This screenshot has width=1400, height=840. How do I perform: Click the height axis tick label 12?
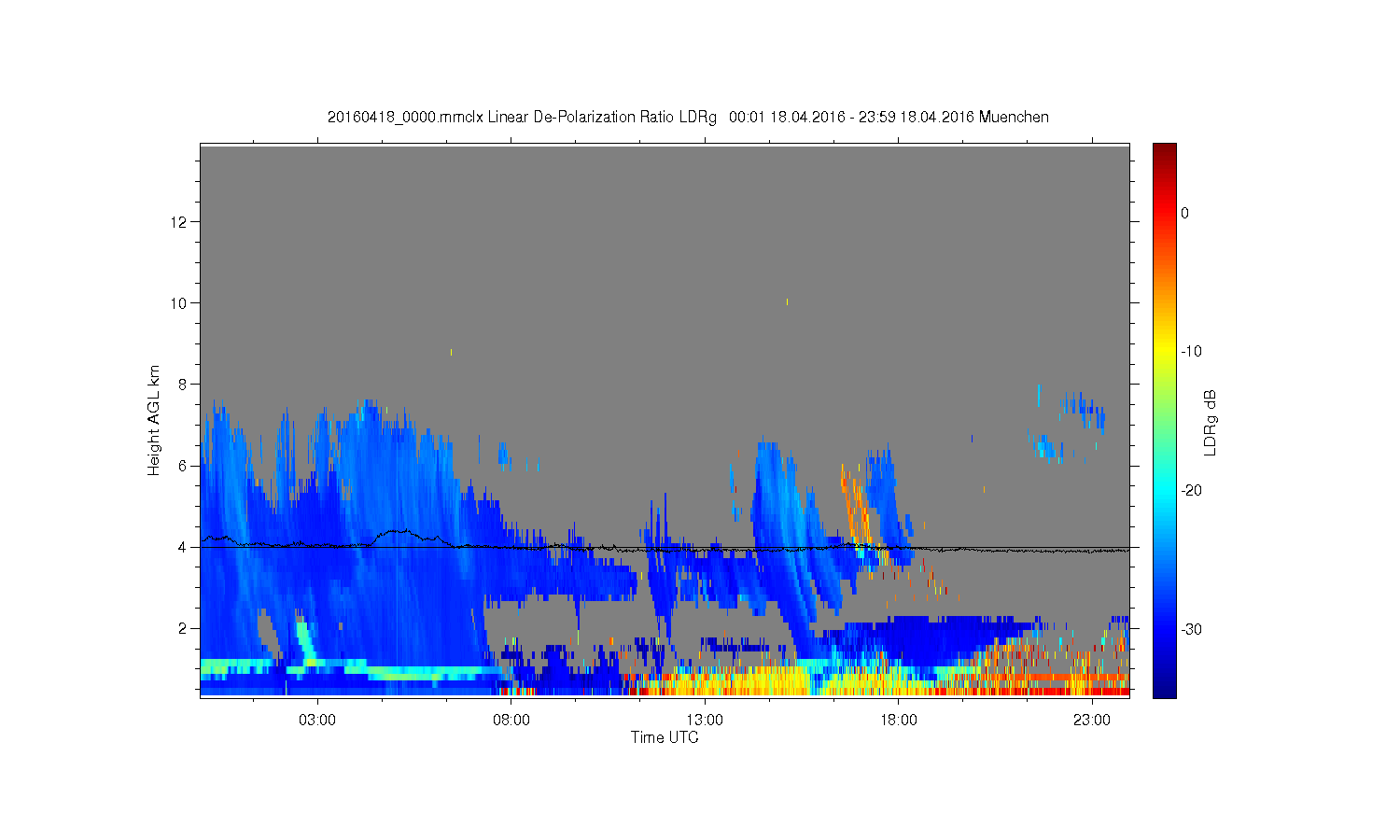click(x=180, y=221)
